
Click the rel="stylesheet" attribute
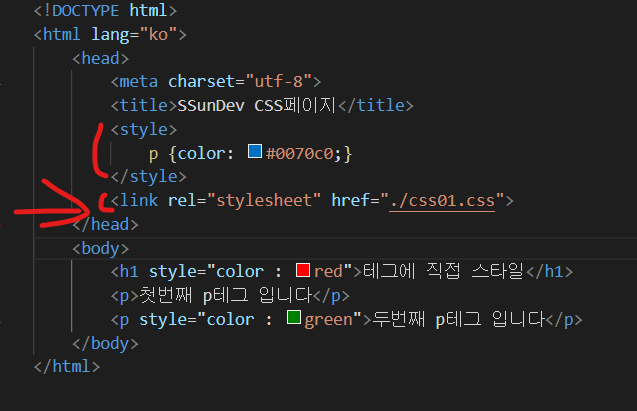click(244, 201)
